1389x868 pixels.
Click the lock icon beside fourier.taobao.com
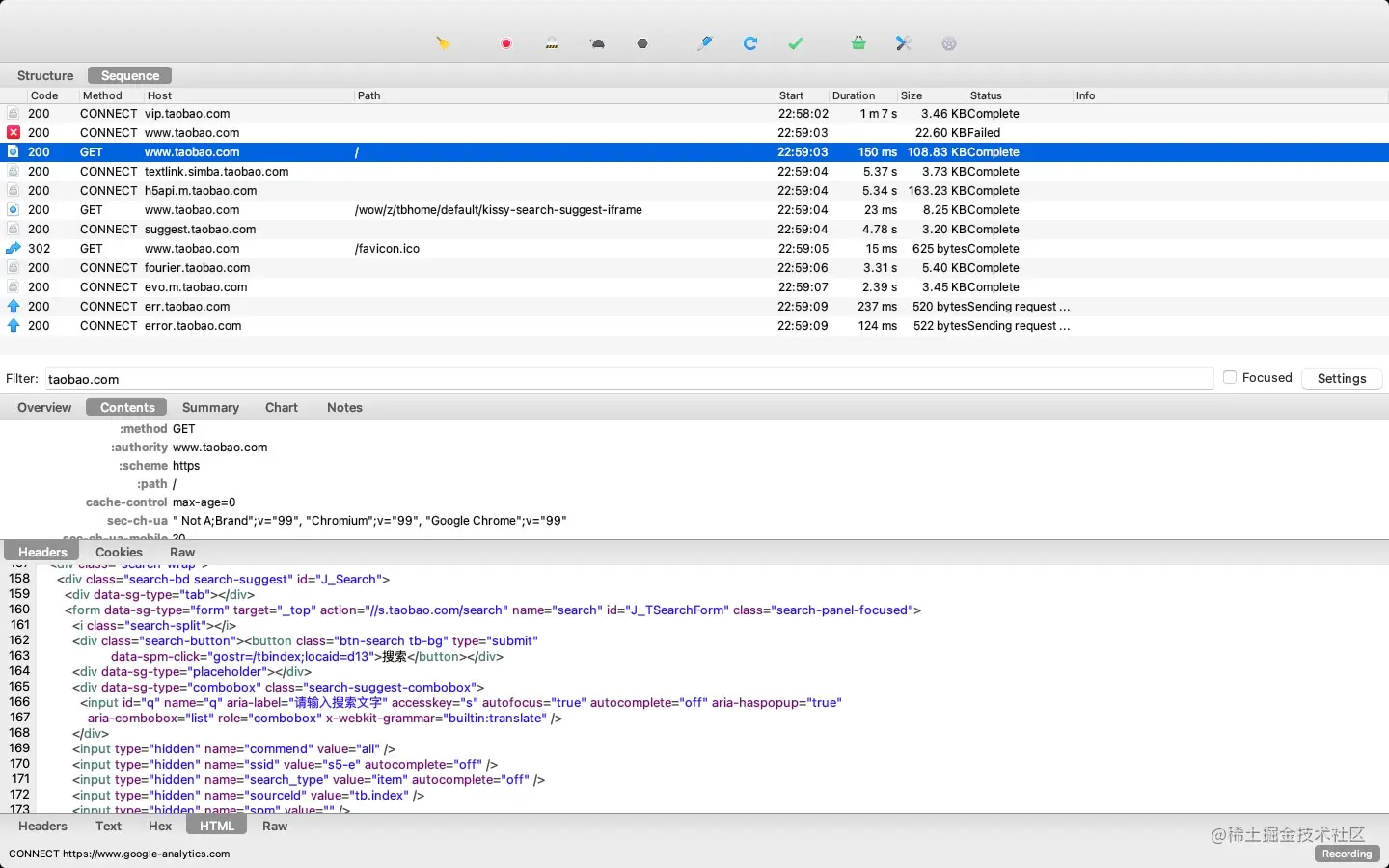tap(14, 268)
